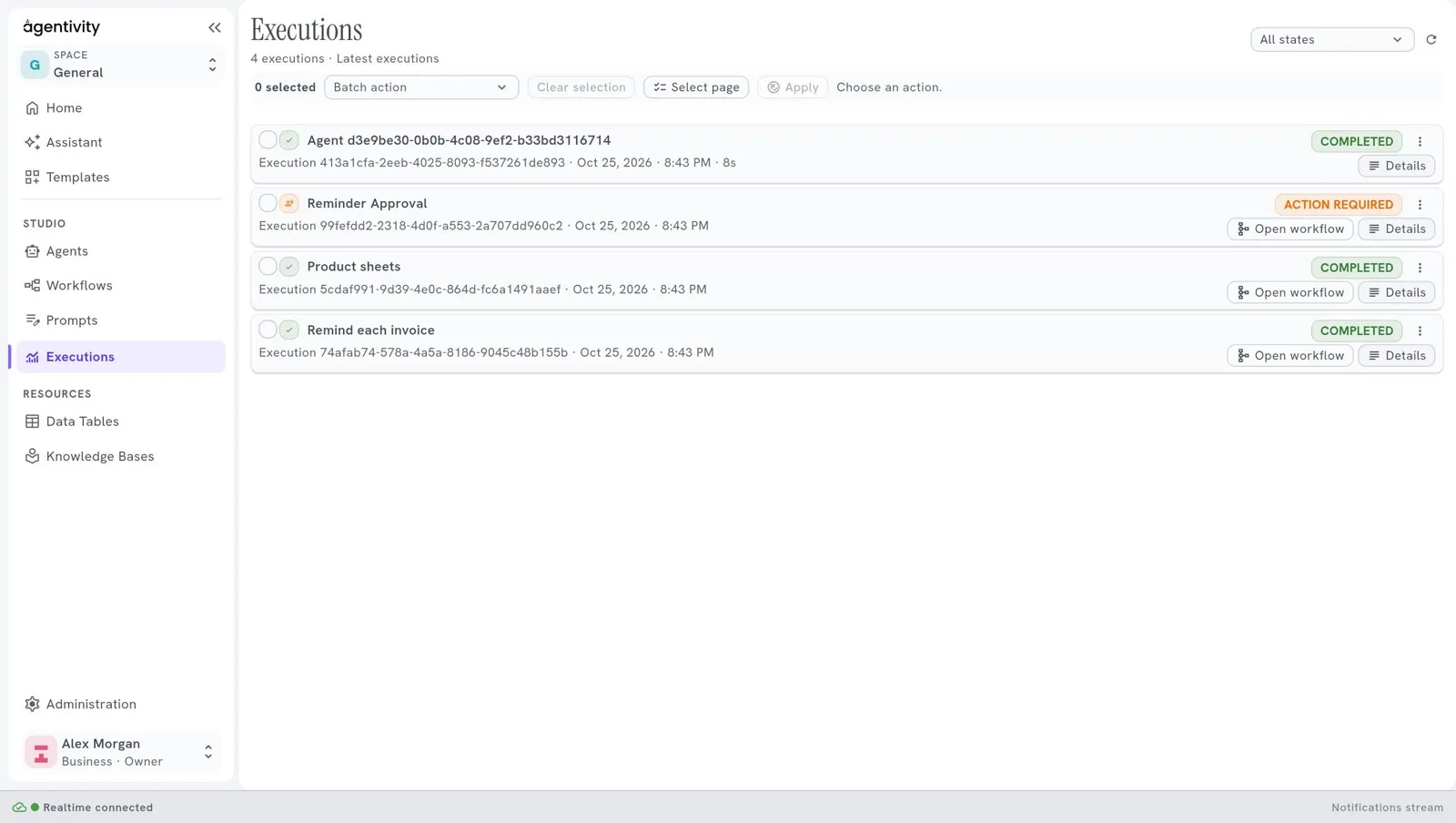The image size is (1456, 823).
Task: Open the Administration settings
Action: (120, 705)
